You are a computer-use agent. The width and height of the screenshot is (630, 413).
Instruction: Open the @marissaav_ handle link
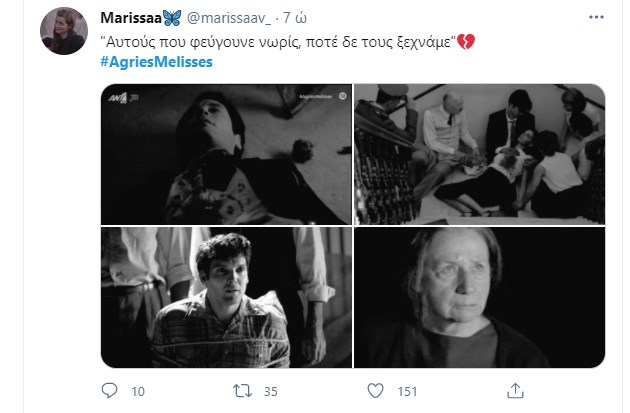[x=229, y=18]
